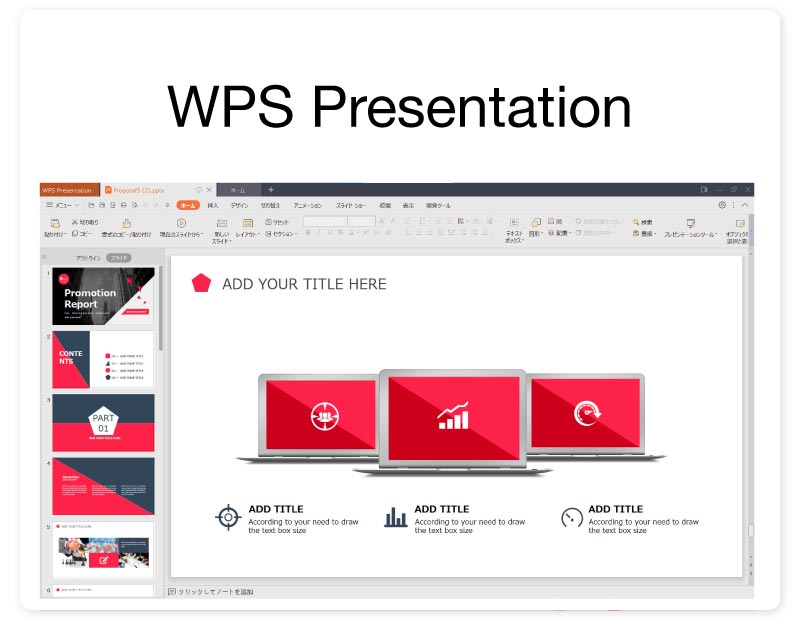Insert a Text Box (テキストボックス) icon
The image size is (800, 620).
514,223
